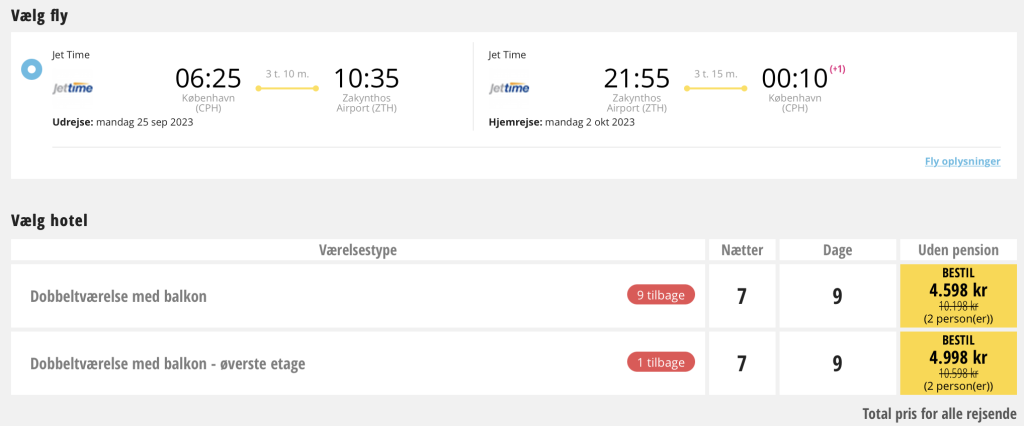Click the Værelsestype column header
The width and height of the screenshot is (1024, 426).
click(358, 250)
